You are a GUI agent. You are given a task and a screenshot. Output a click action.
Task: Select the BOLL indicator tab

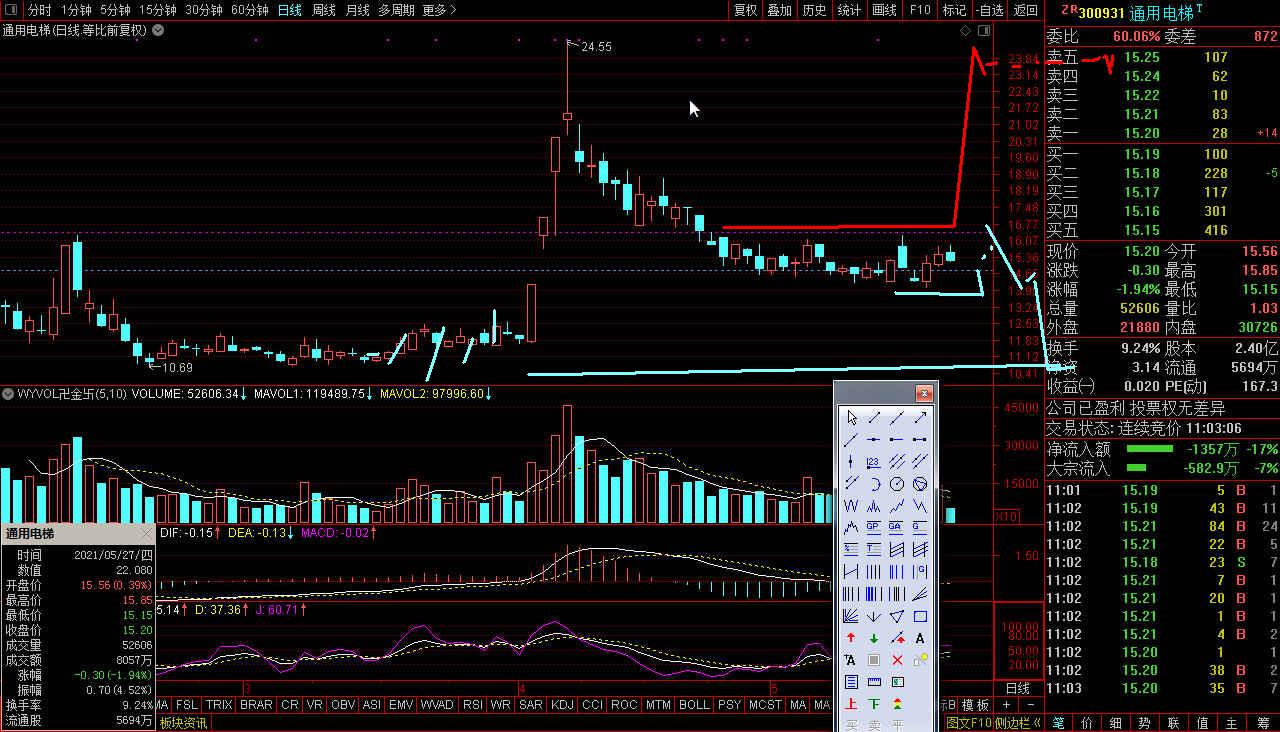(694, 705)
